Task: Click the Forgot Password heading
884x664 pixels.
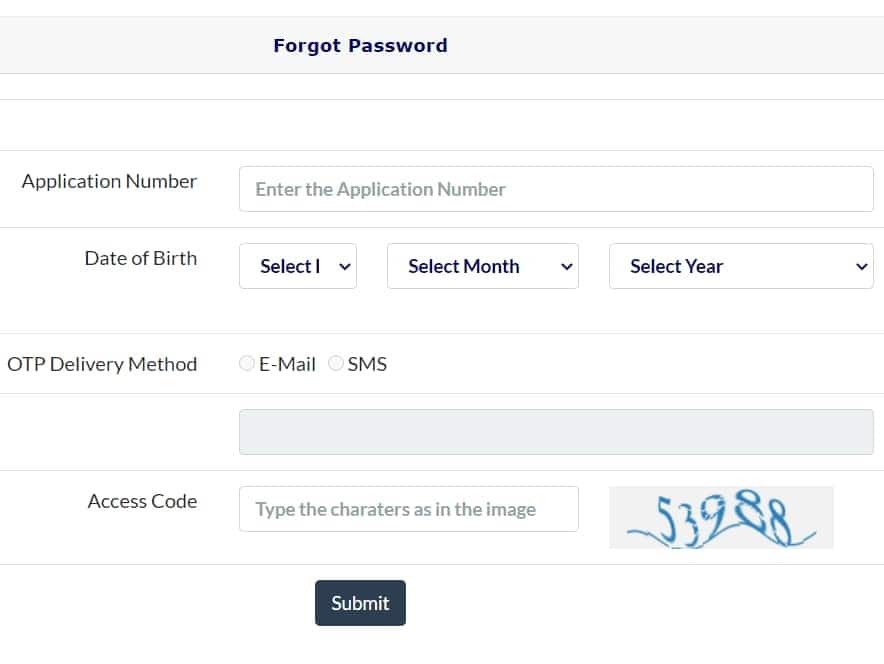Action: [x=360, y=45]
